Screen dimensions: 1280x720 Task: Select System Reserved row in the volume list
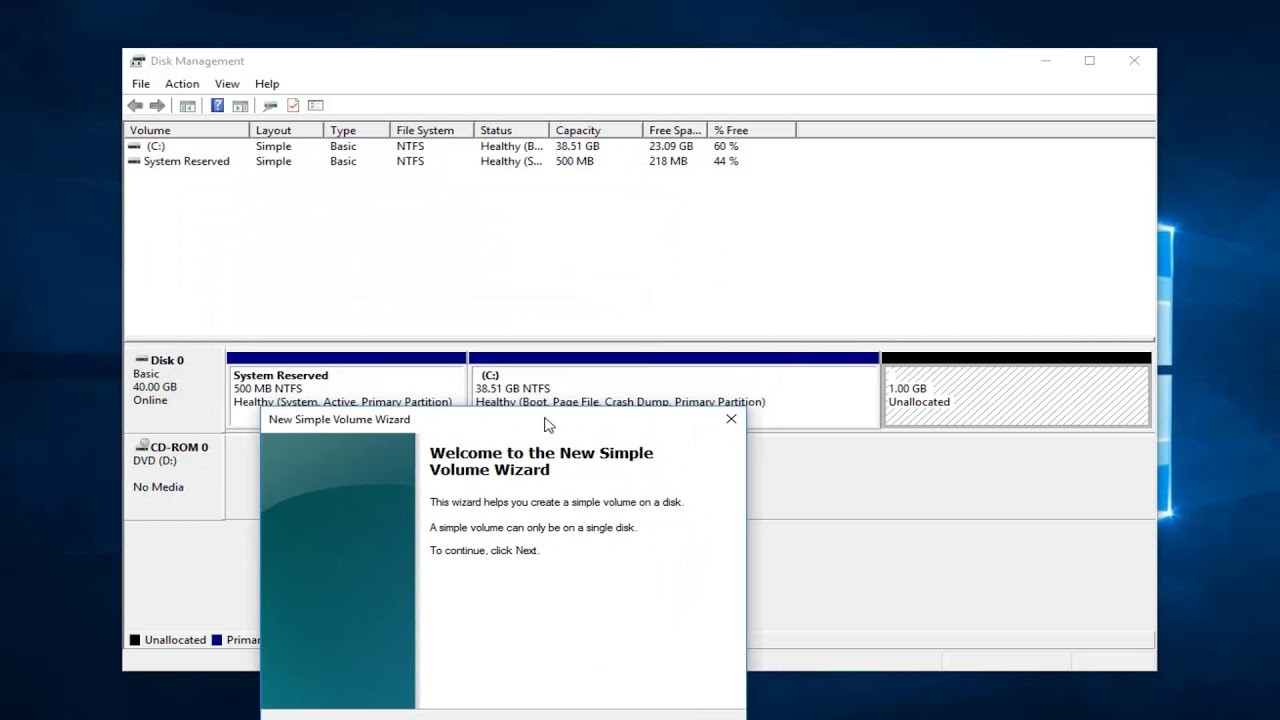coord(186,161)
